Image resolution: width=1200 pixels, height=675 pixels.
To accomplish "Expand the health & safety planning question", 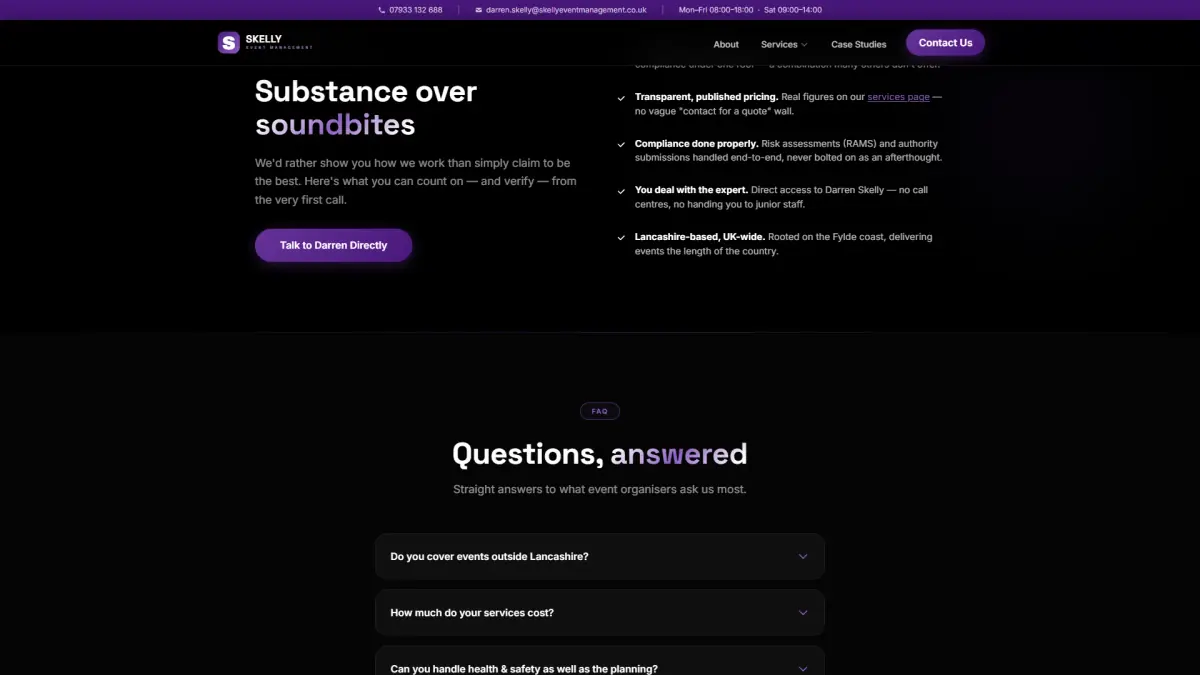I will click(x=600, y=661).
